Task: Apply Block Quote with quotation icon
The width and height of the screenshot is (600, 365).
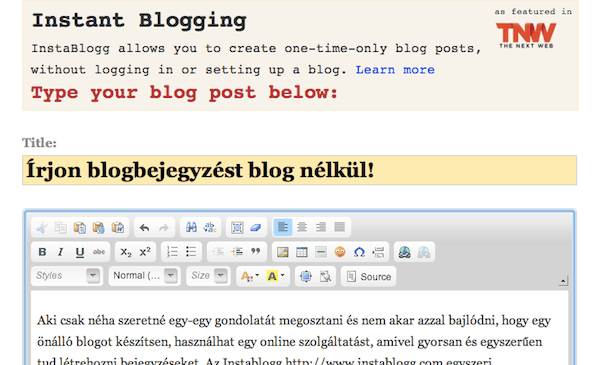Action: coord(256,252)
